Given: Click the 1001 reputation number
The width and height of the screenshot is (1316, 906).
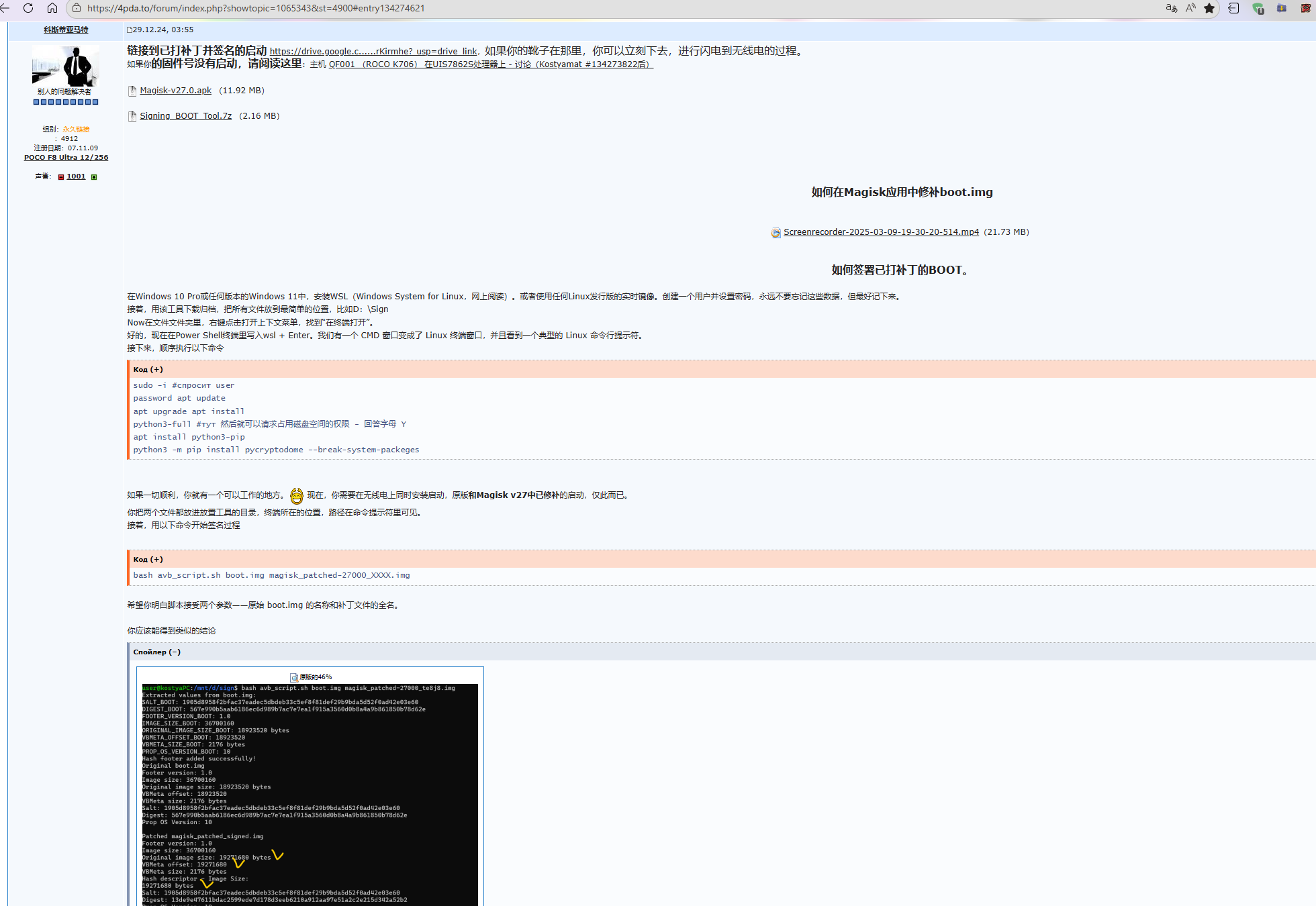Looking at the screenshot, I should tap(76, 177).
